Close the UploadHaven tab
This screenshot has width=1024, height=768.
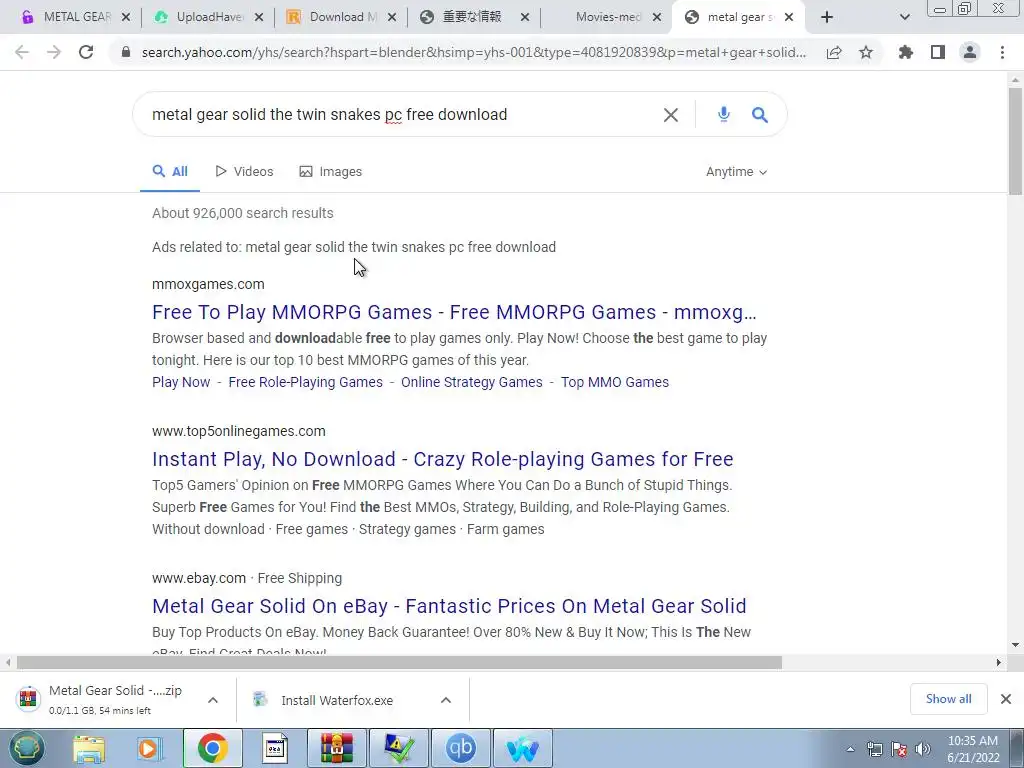pyautogui.click(x=259, y=17)
